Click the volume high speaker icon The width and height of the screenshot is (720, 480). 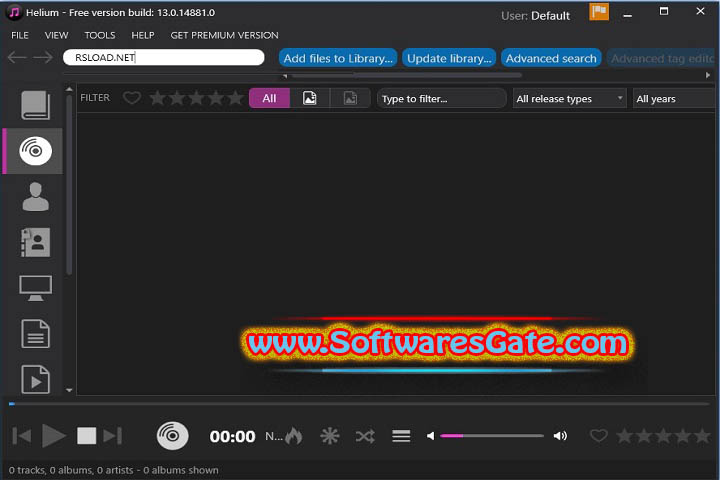(560, 436)
